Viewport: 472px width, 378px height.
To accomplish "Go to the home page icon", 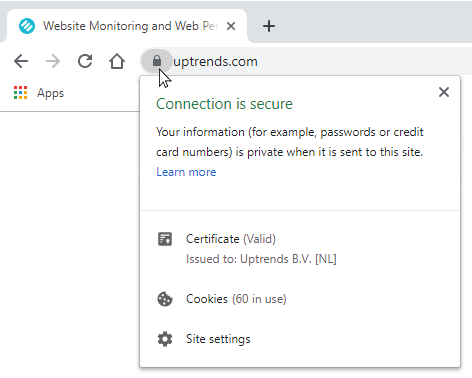I will pyautogui.click(x=117, y=61).
